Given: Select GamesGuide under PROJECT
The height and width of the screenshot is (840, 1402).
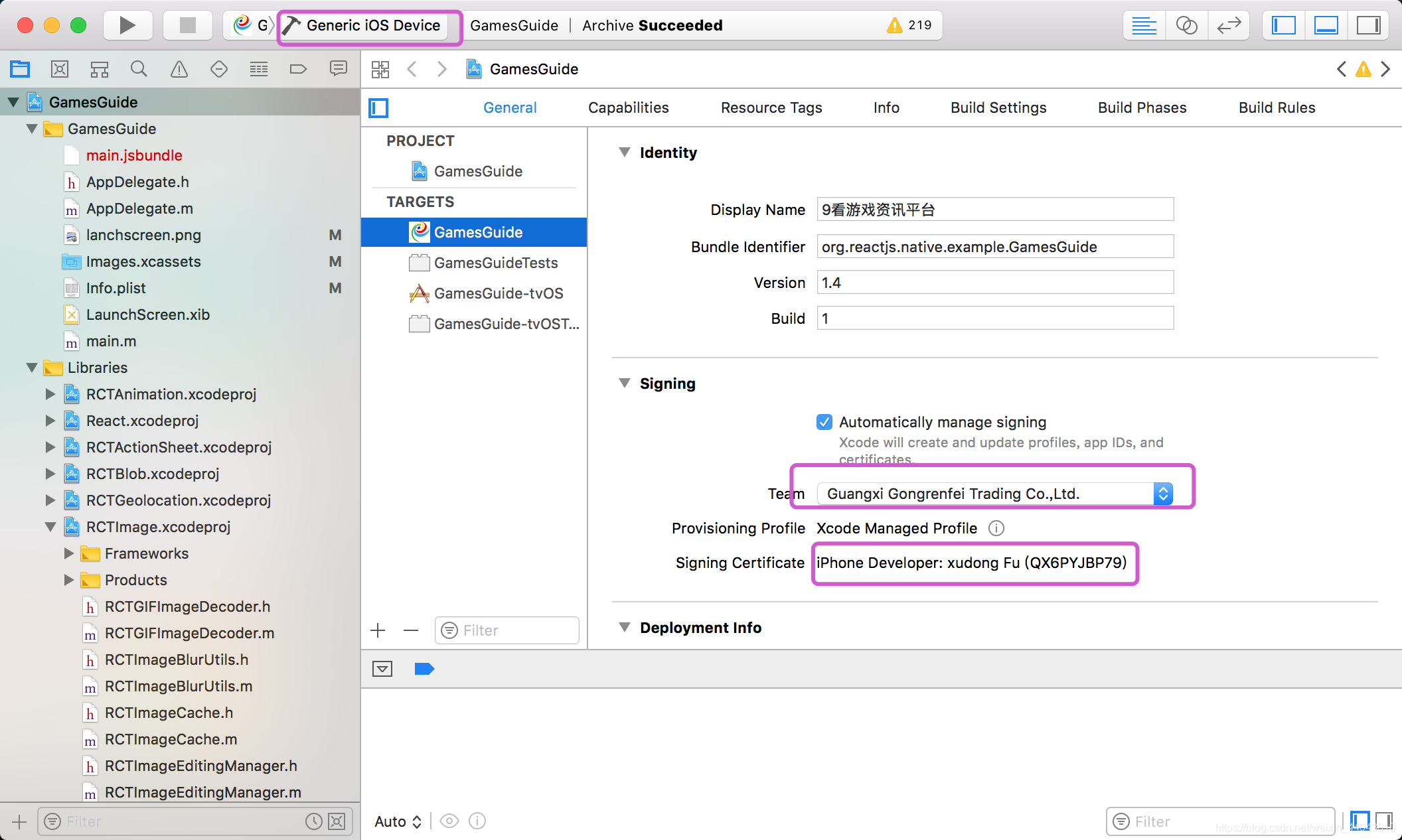Looking at the screenshot, I should 474,171.
